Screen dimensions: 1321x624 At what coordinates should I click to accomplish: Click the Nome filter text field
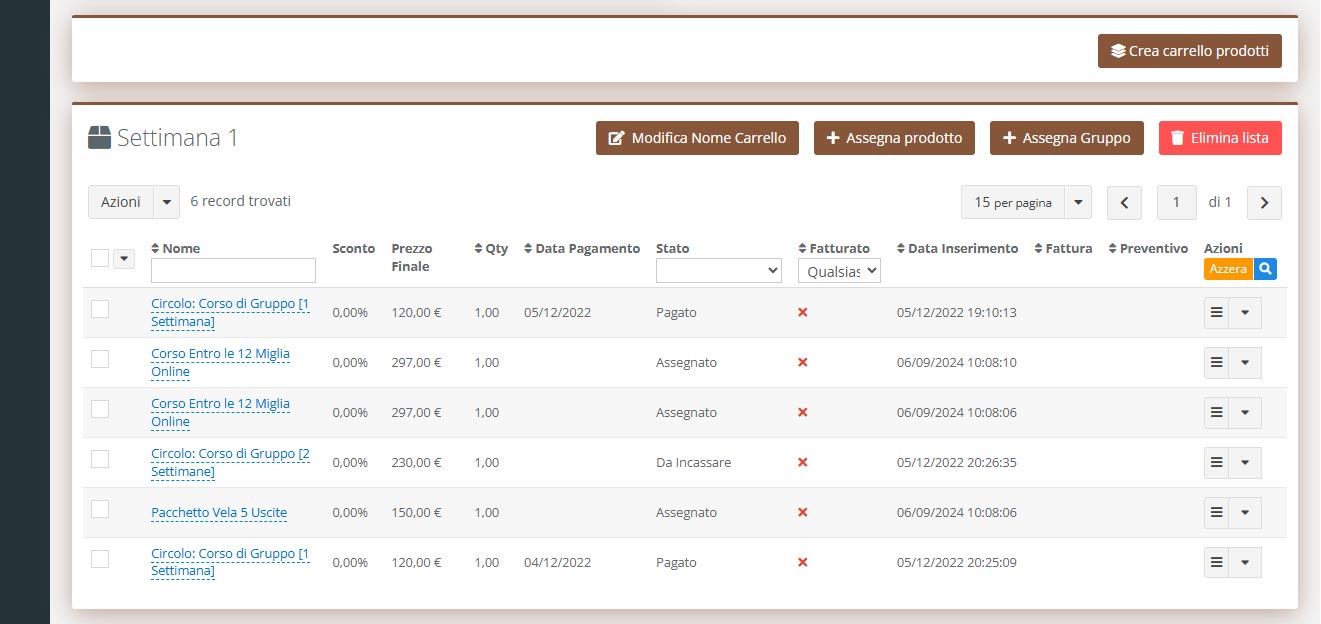click(x=233, y=271)
